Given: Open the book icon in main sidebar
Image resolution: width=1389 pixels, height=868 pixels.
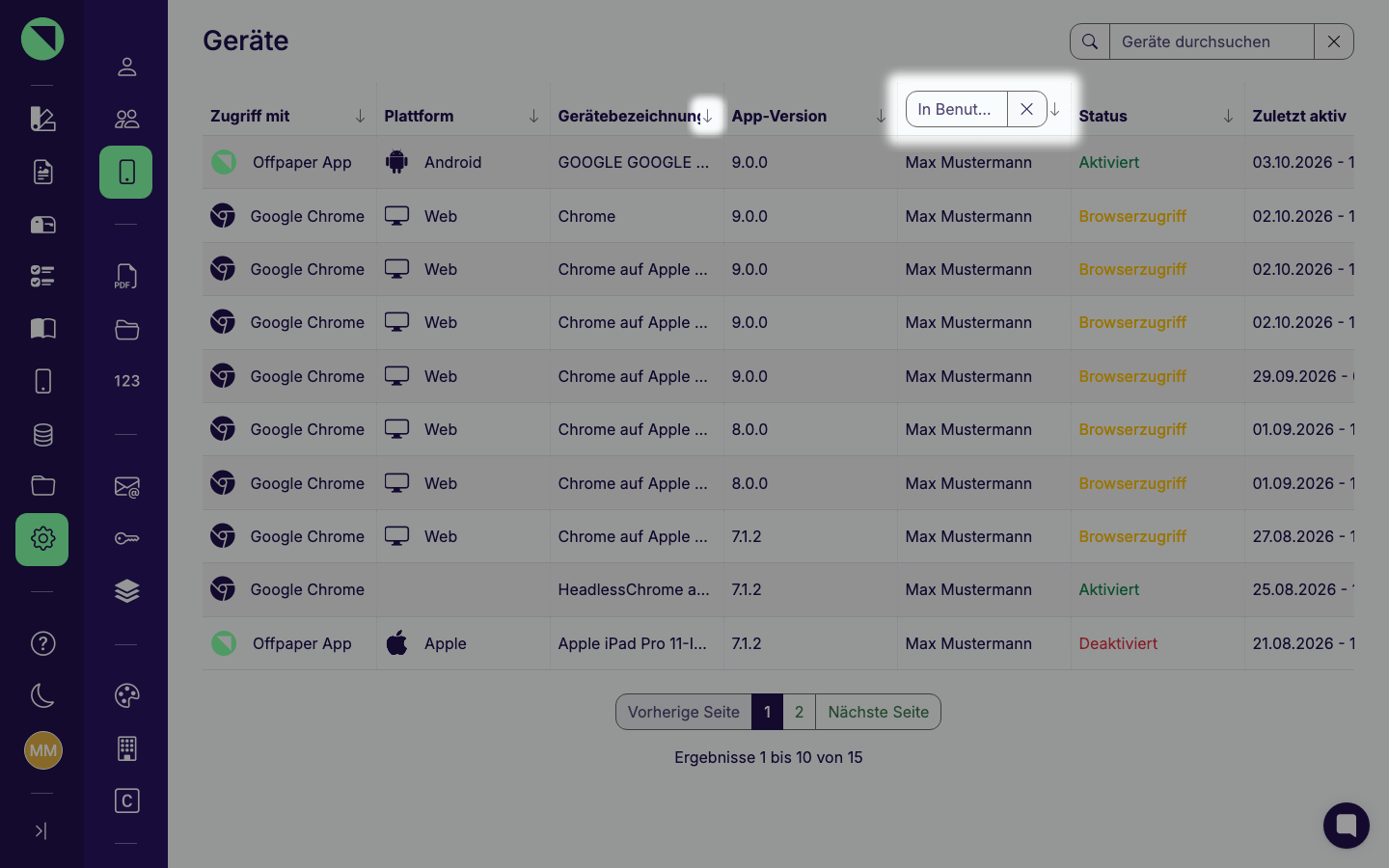Looking at the screenshot, I should point(42,328).
